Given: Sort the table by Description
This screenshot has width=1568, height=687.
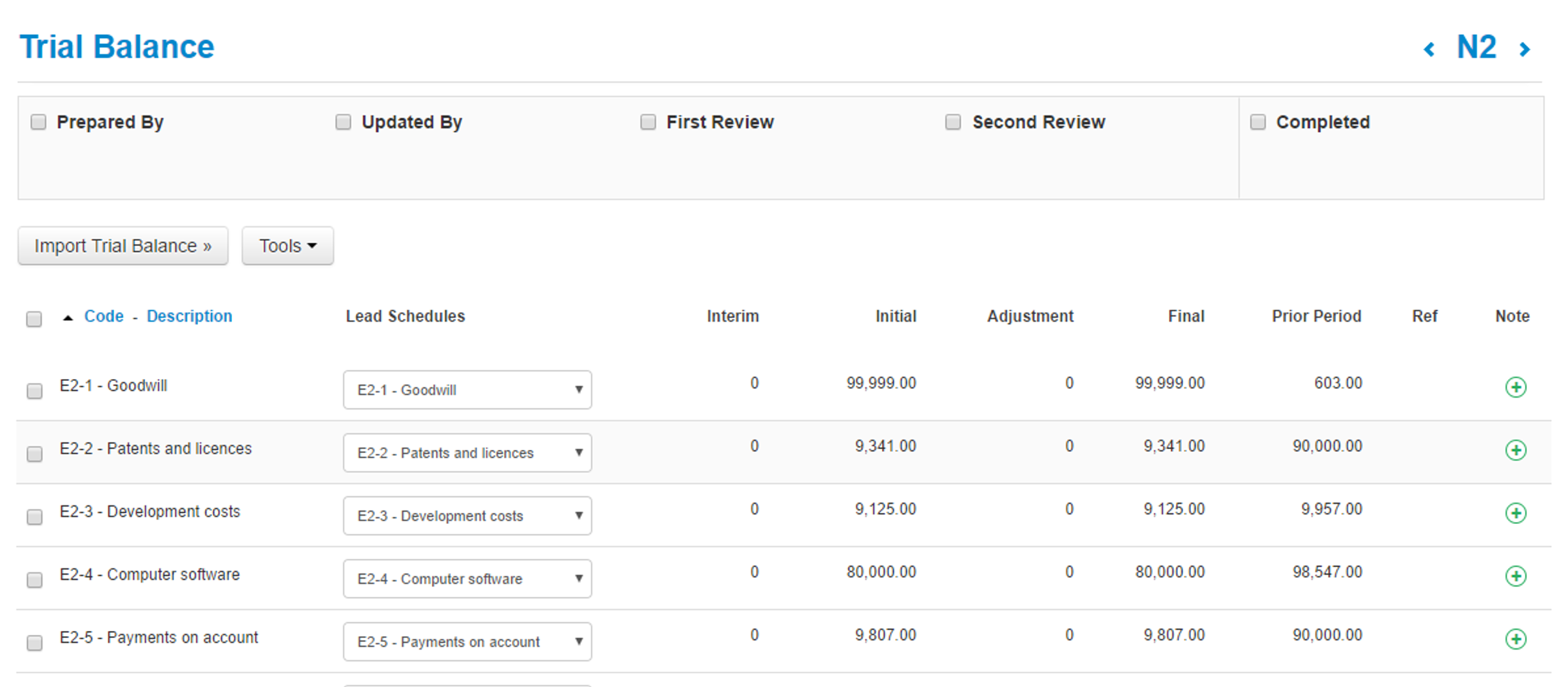Looking at the screenshot, I should click(190, 316).
